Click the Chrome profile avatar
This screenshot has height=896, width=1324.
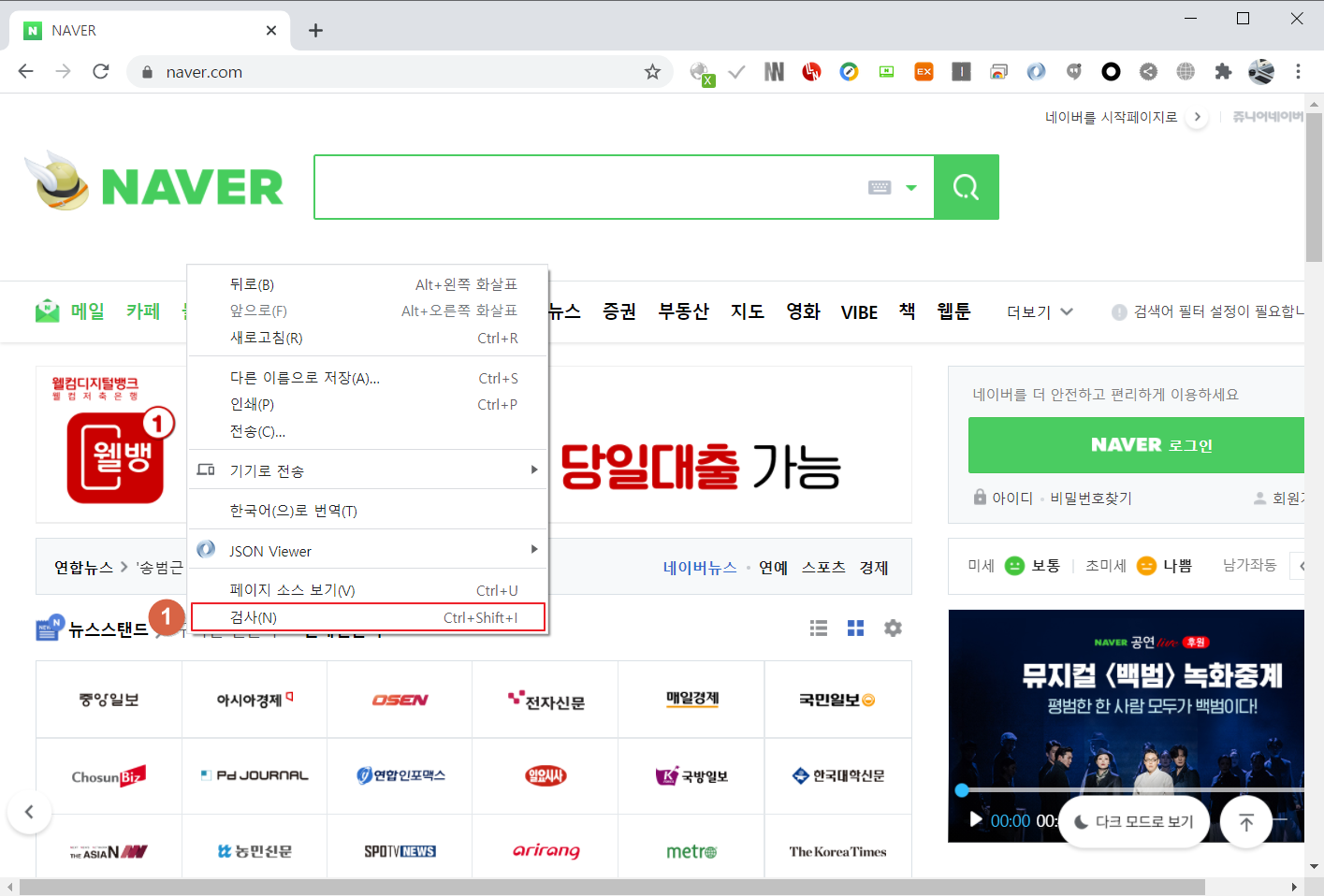click(x=1261, y=72)
